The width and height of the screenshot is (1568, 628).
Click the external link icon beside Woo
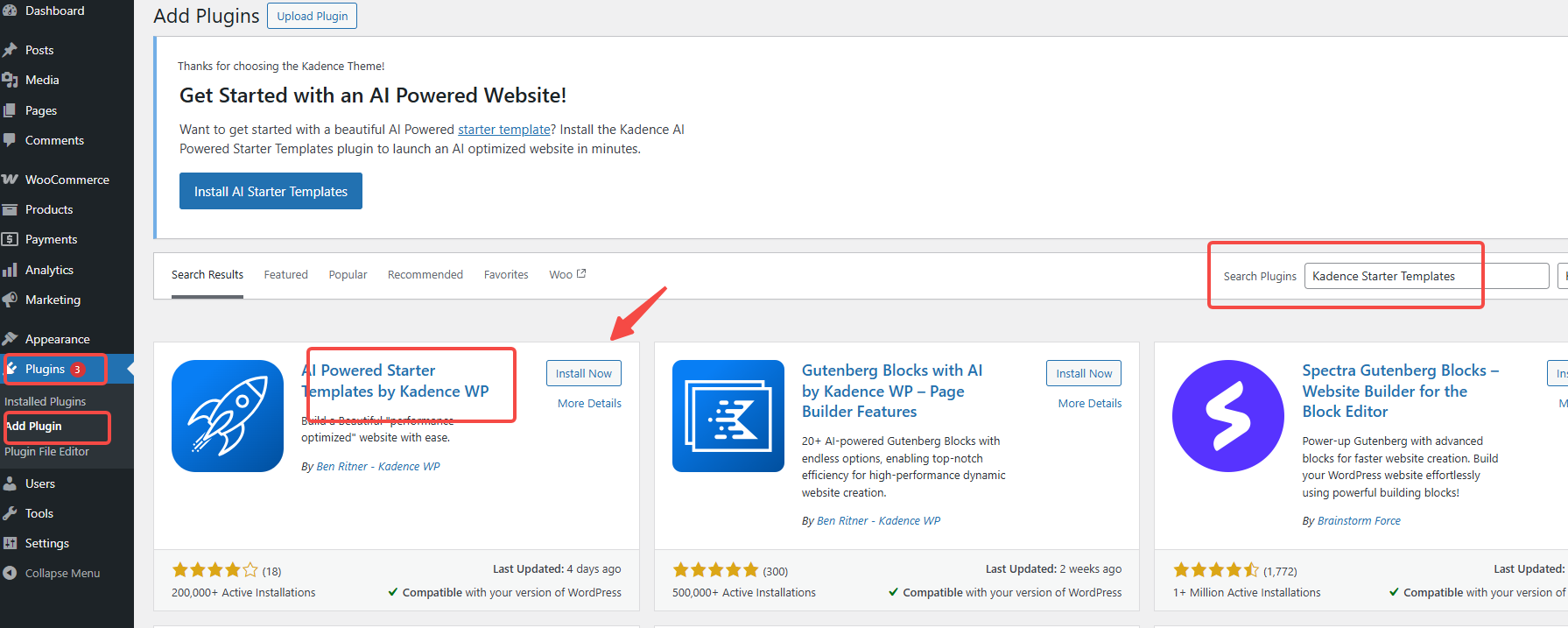tap(581, 274)
